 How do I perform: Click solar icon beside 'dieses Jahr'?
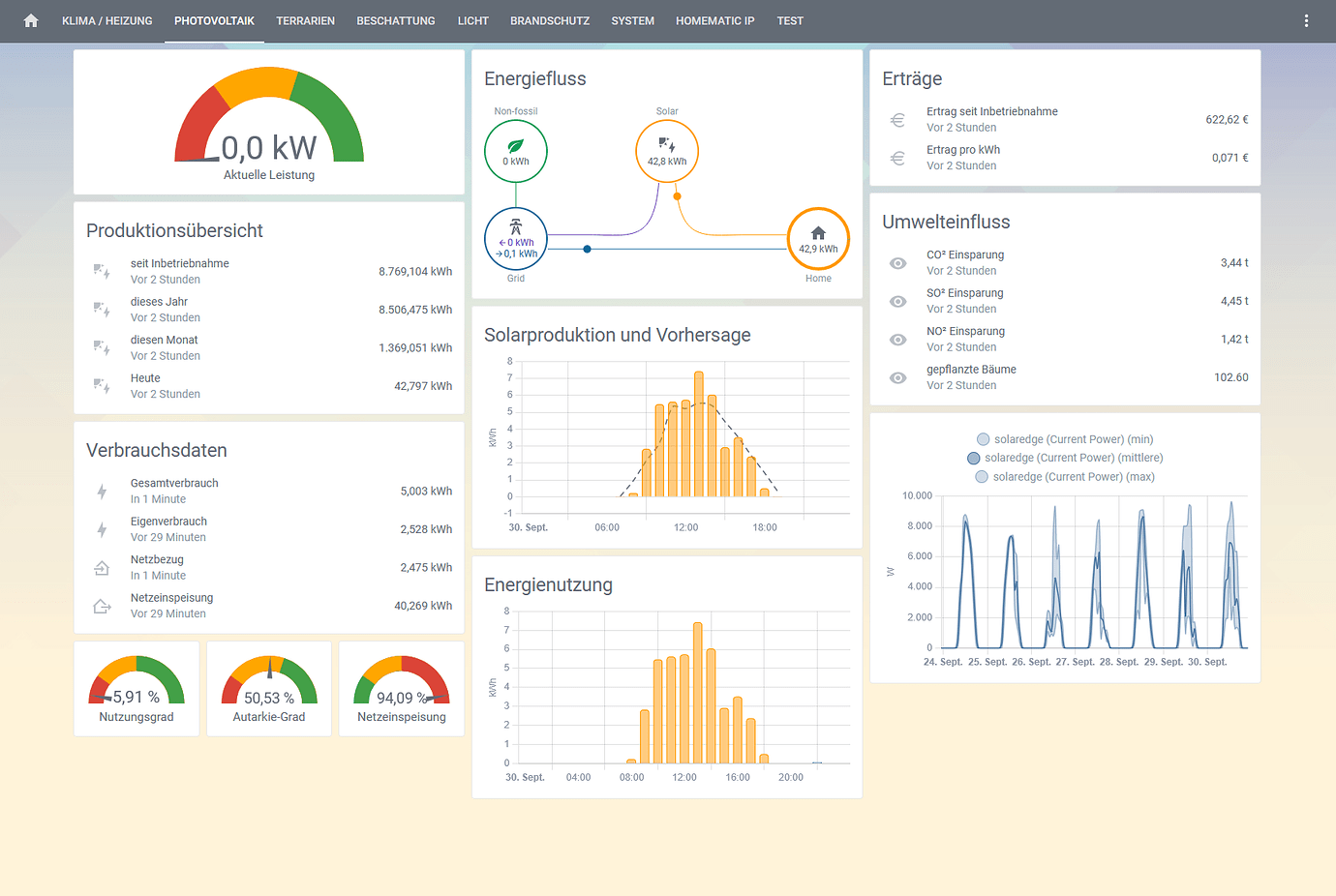[x=102, y=310]
